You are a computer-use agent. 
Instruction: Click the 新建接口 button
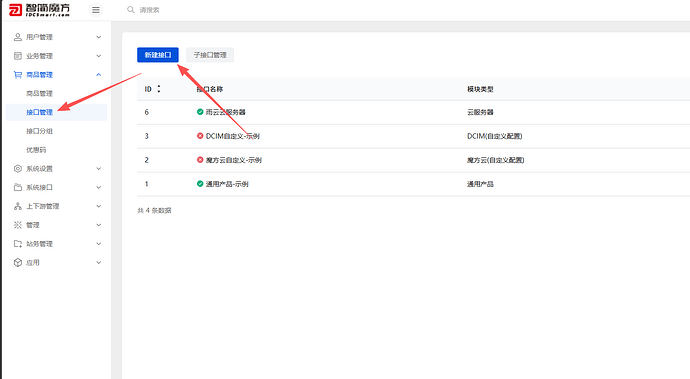tap(158, 55)
